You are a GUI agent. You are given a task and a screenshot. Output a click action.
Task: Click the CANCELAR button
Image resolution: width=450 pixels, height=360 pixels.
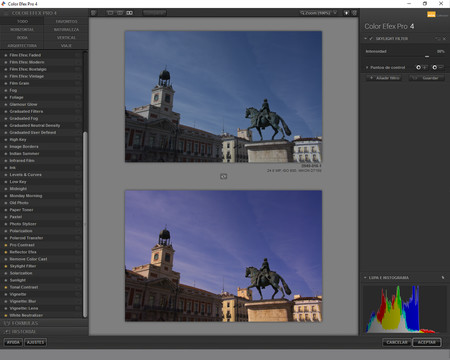[x=397, y=342]
